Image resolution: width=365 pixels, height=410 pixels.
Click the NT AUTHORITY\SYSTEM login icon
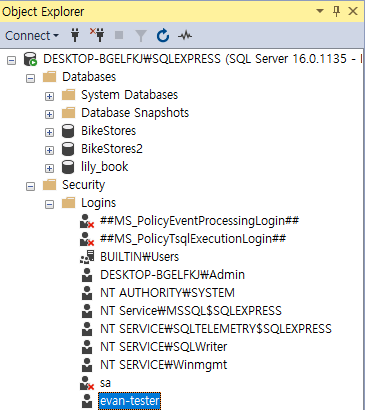click(87, 293)
